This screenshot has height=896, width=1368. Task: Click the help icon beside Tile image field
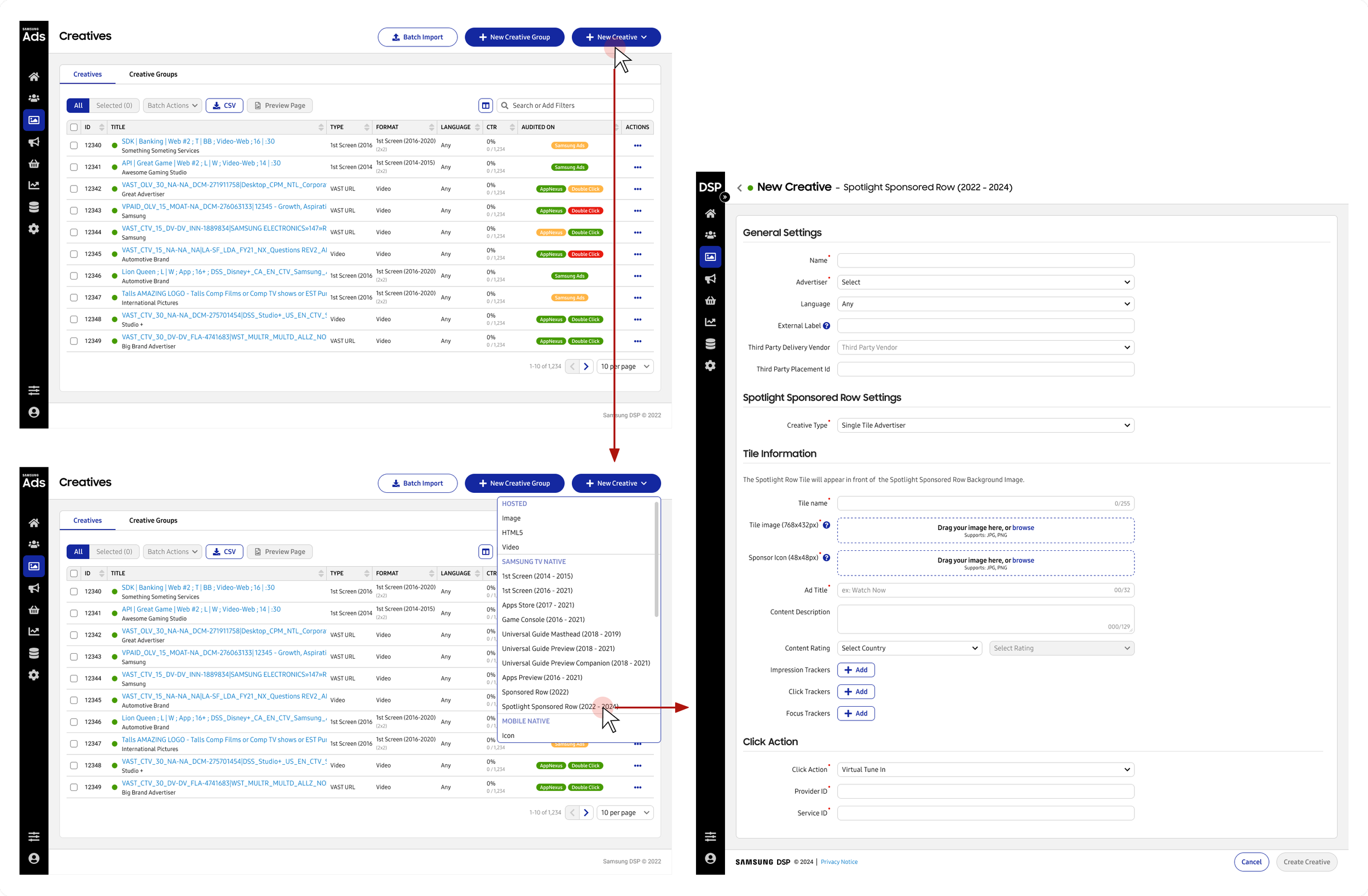tap(826, 525)
